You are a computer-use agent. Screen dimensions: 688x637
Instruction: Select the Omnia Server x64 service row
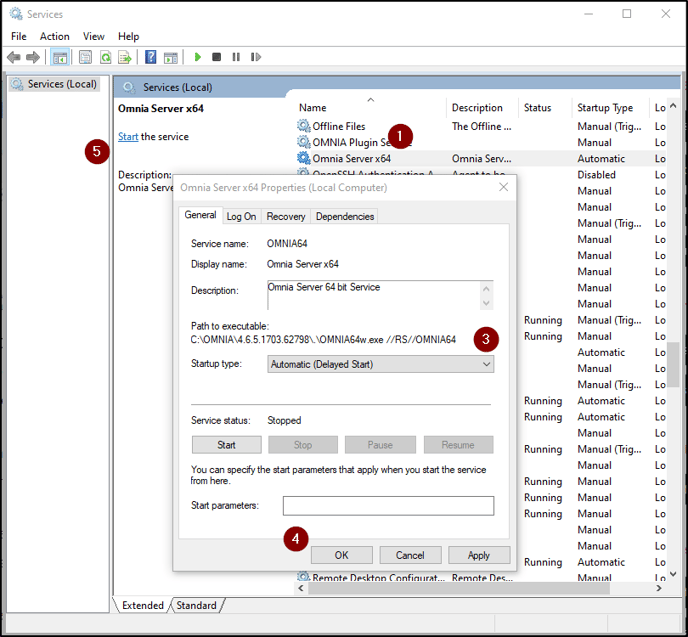pyautogui.click(x=481, y=158)
